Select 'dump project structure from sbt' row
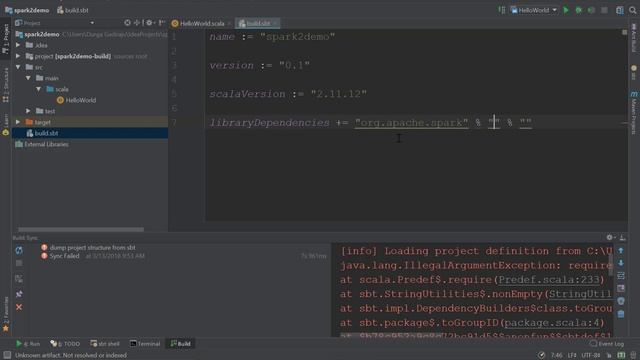 (88, 247)
